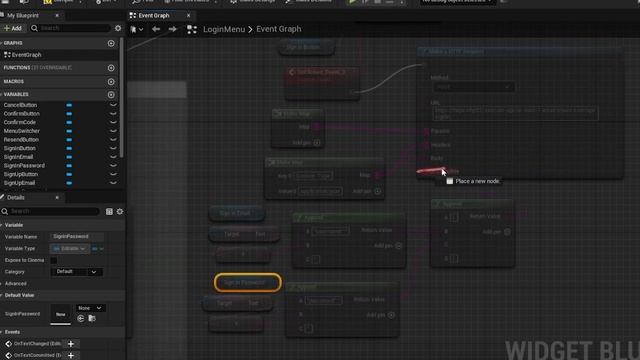Close the Event Graph tab

click(188, 16)
